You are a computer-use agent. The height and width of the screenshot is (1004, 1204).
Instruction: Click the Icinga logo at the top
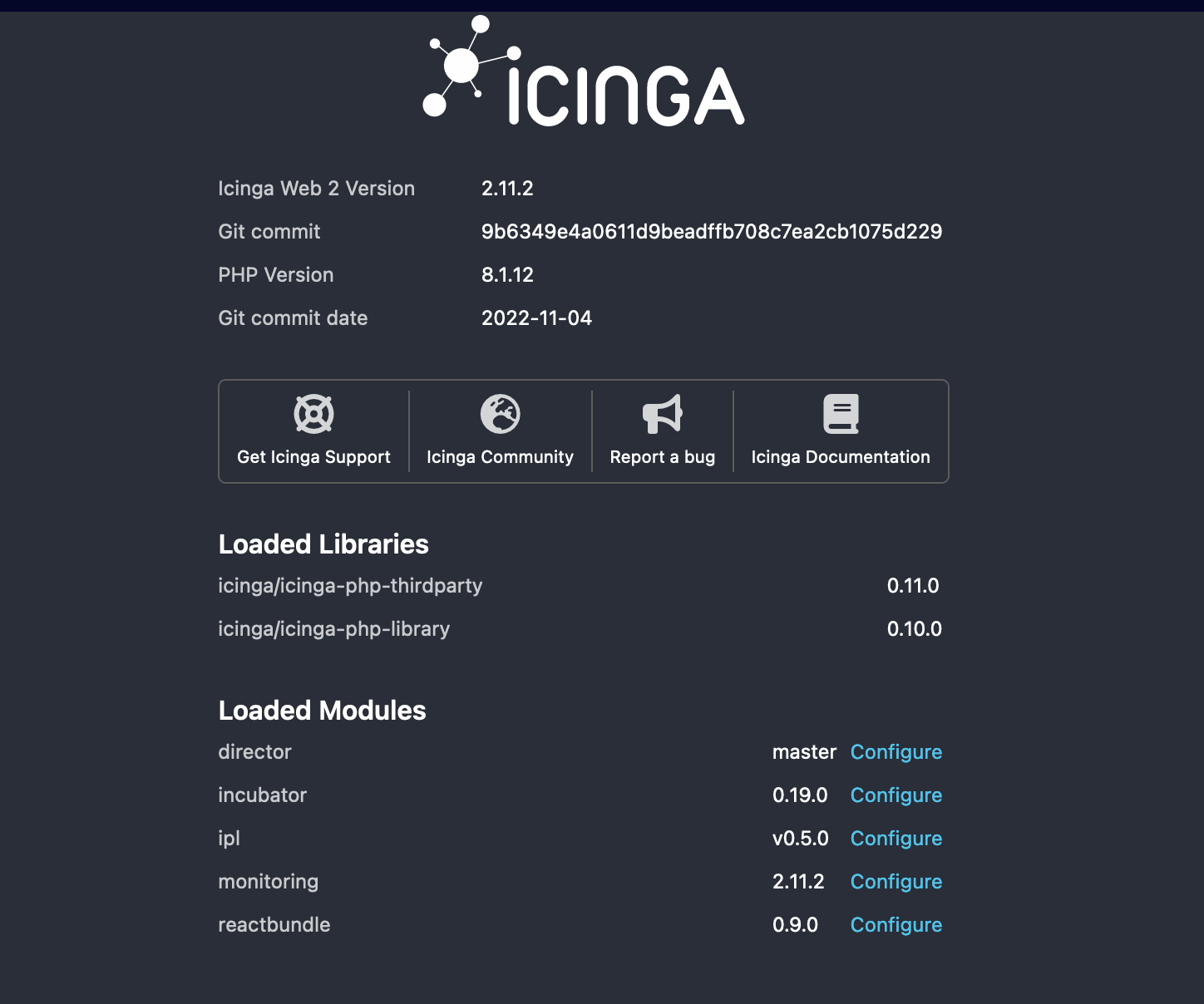point(582,75)
